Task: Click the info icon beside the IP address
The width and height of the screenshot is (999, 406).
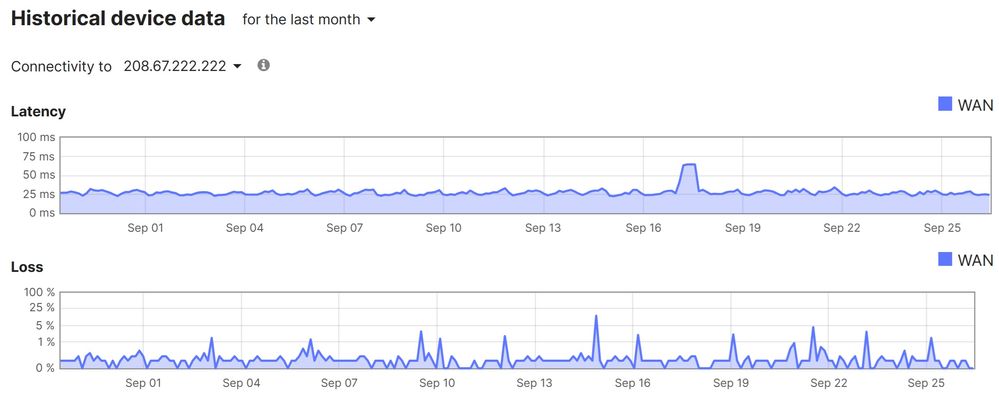Action: coord(264,65)
